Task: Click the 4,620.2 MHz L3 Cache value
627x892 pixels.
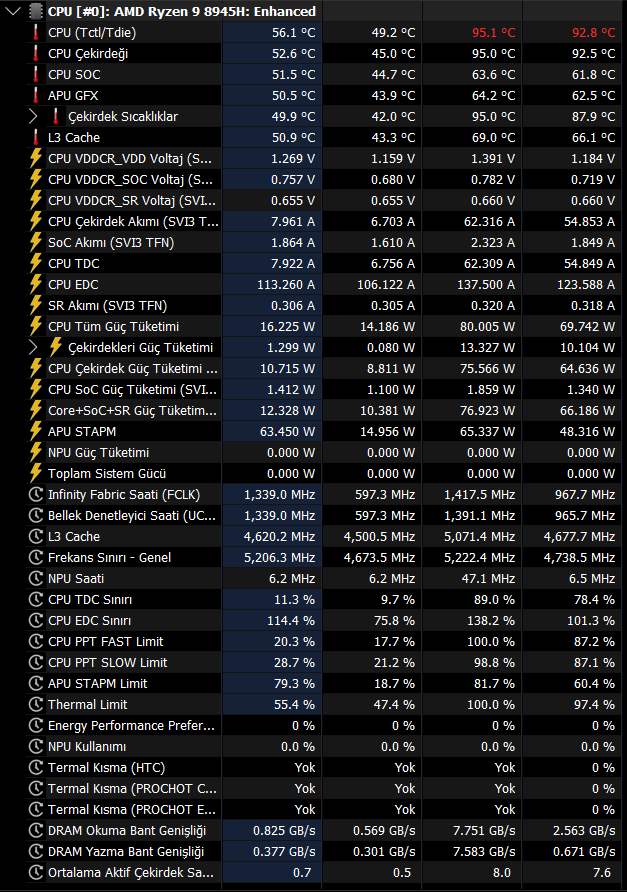Action: click(279, 536)
